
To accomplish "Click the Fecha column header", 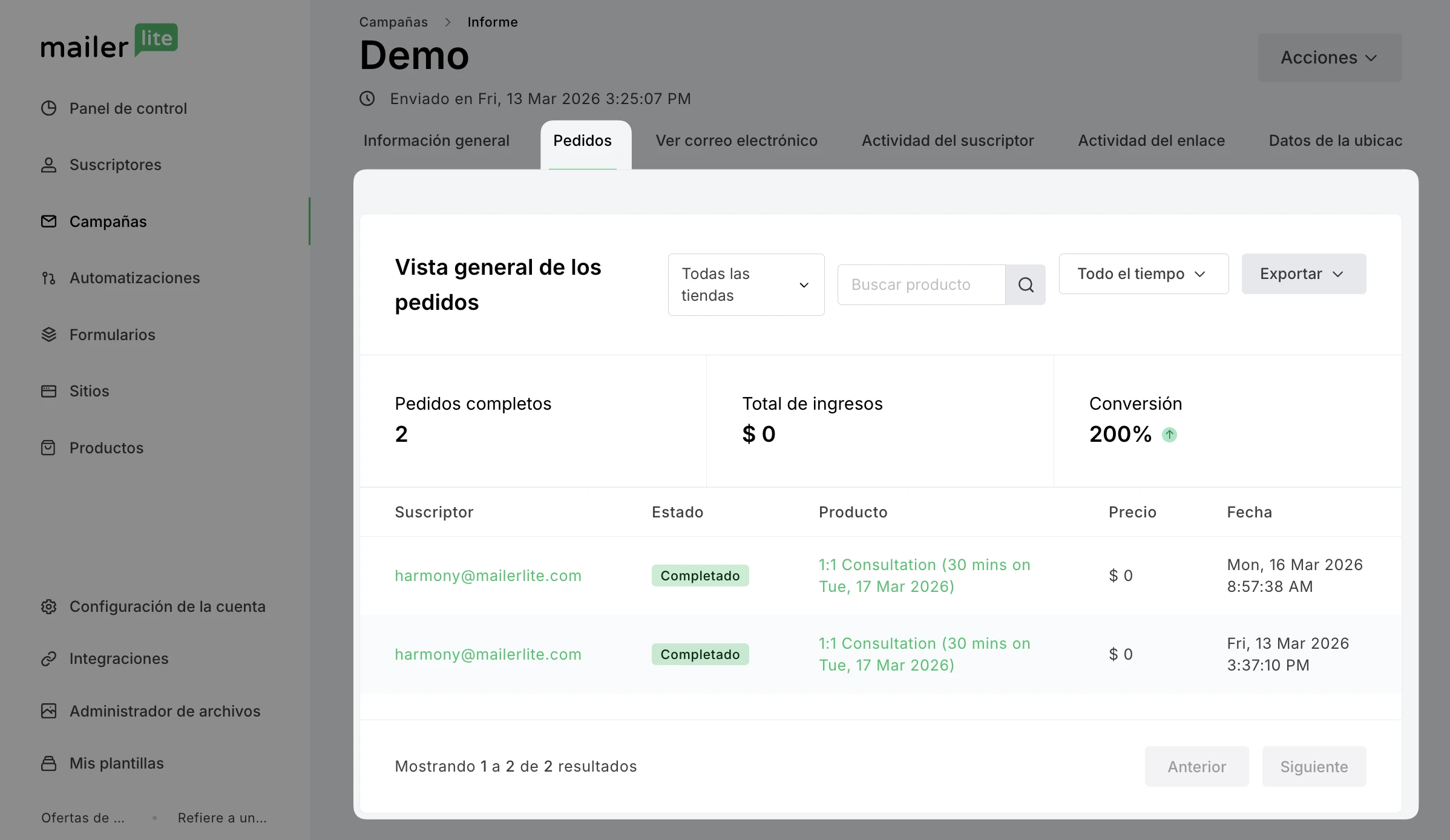I will [1249, 512].
